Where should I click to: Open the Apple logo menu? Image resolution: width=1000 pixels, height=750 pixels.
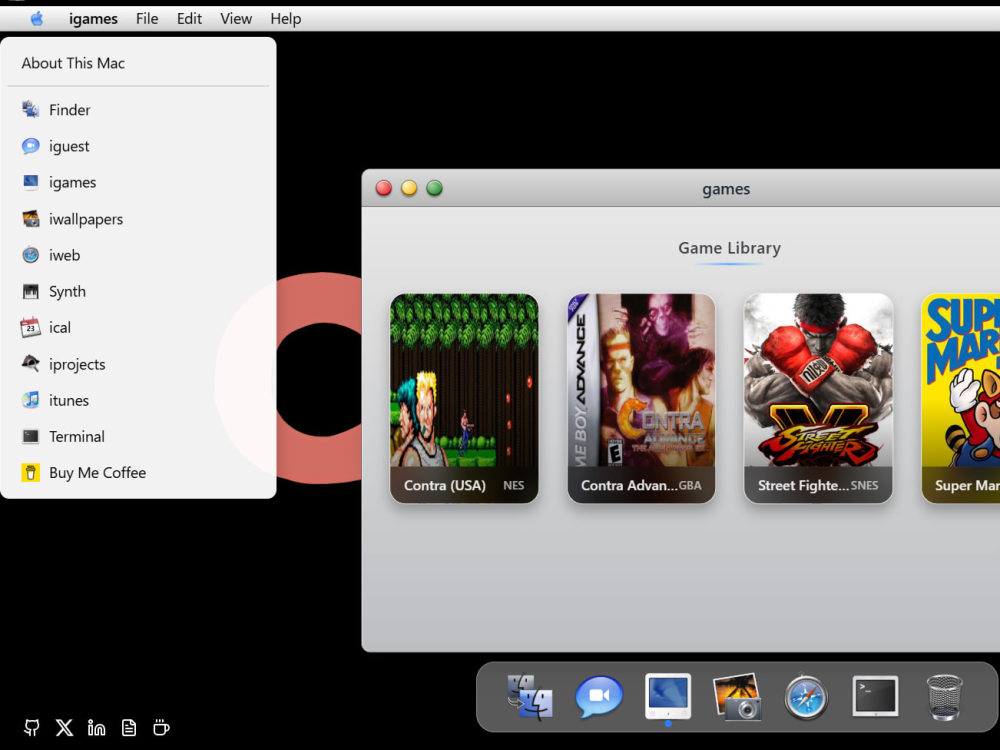coord(37,18)
